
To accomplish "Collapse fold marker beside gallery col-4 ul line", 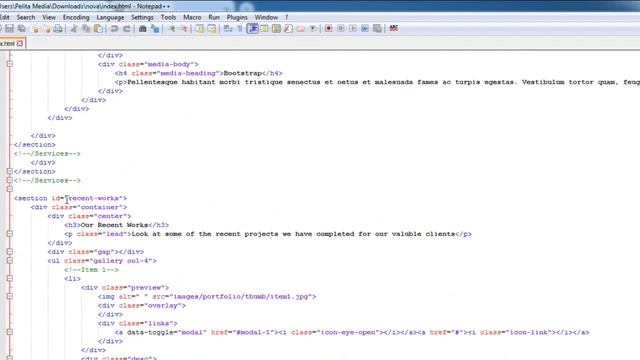I will 9,261.
